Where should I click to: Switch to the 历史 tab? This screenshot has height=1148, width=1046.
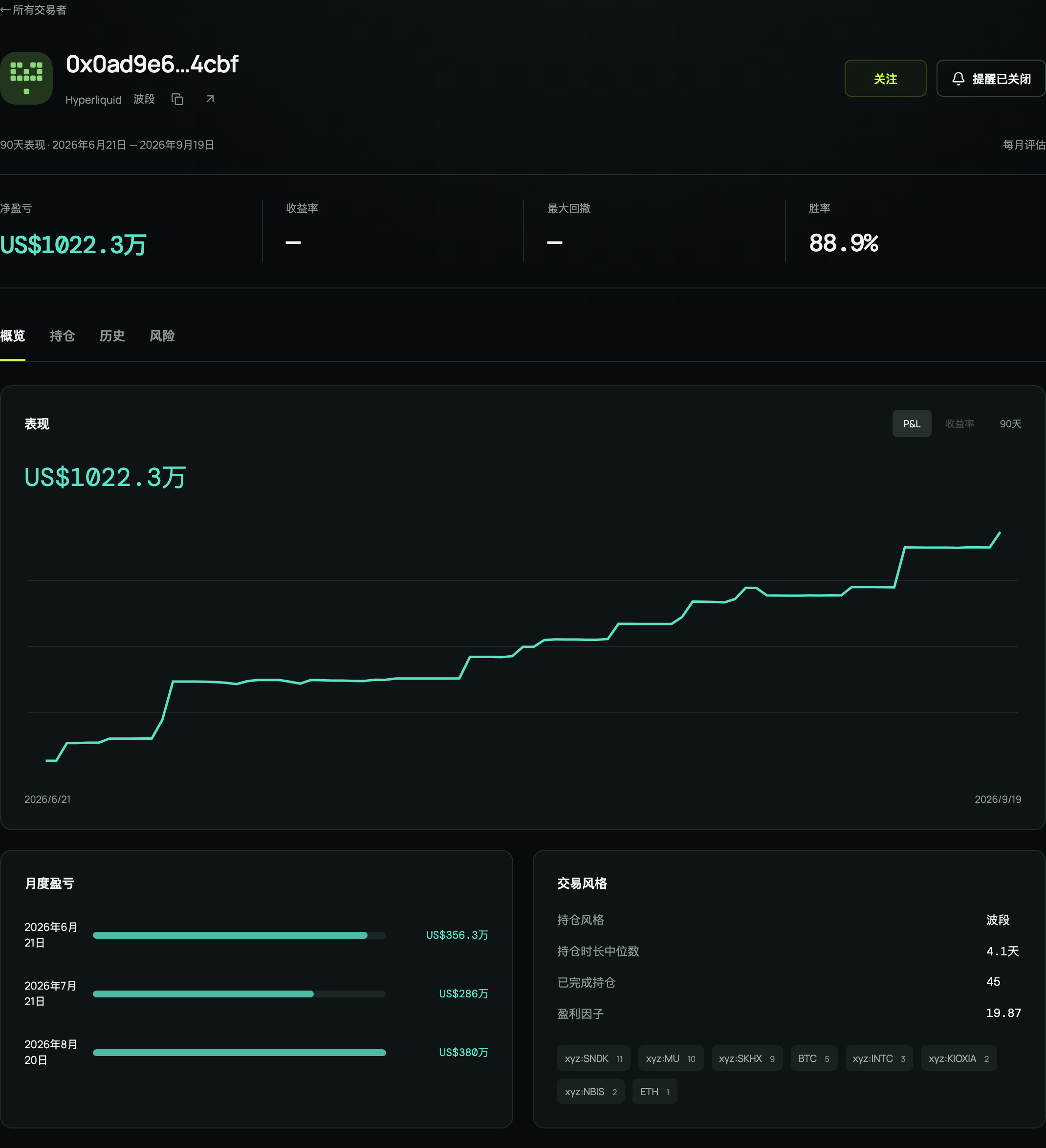[x=112, y=336]
